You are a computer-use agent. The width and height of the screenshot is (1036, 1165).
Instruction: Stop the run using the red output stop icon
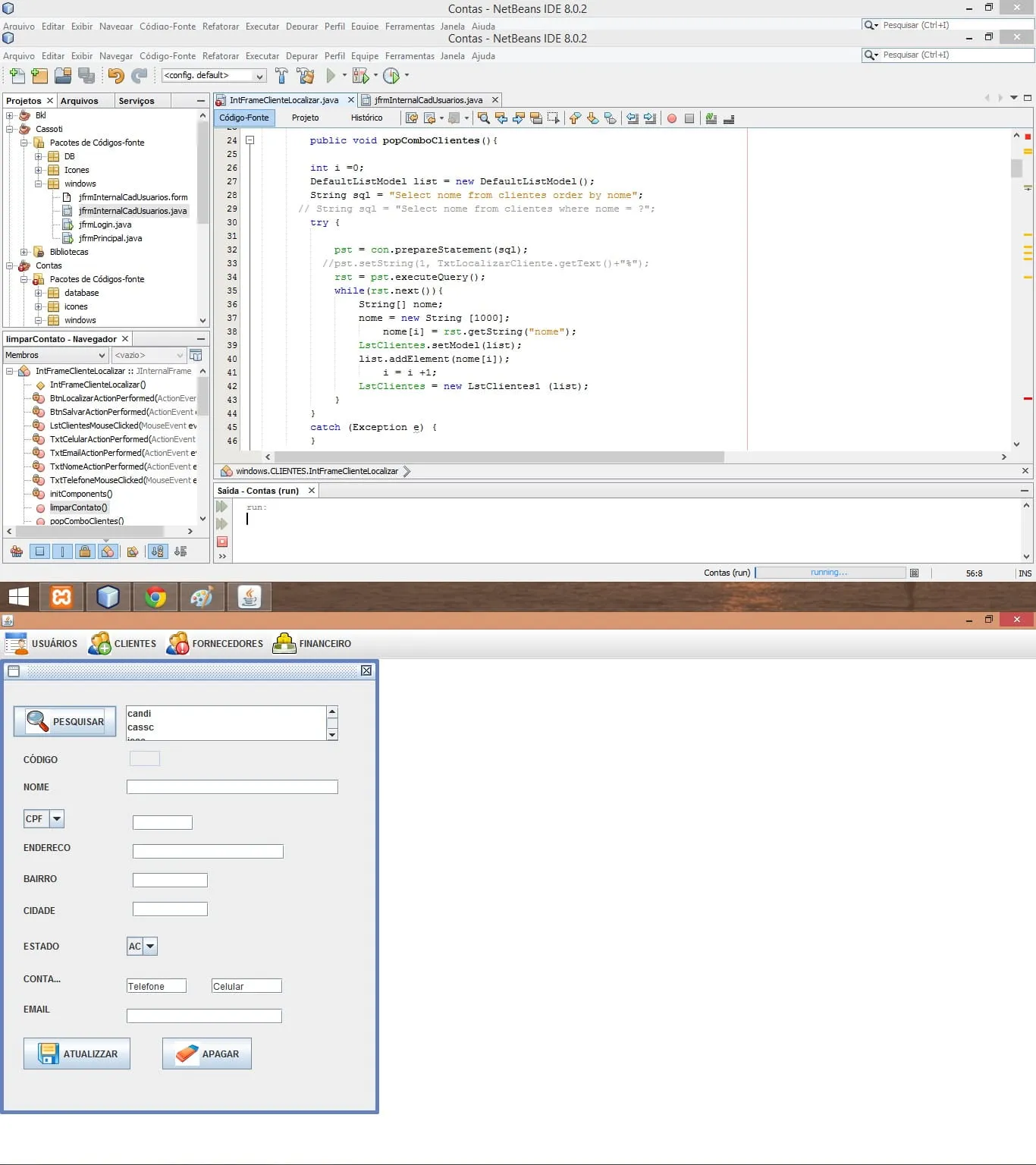point(222,542)
